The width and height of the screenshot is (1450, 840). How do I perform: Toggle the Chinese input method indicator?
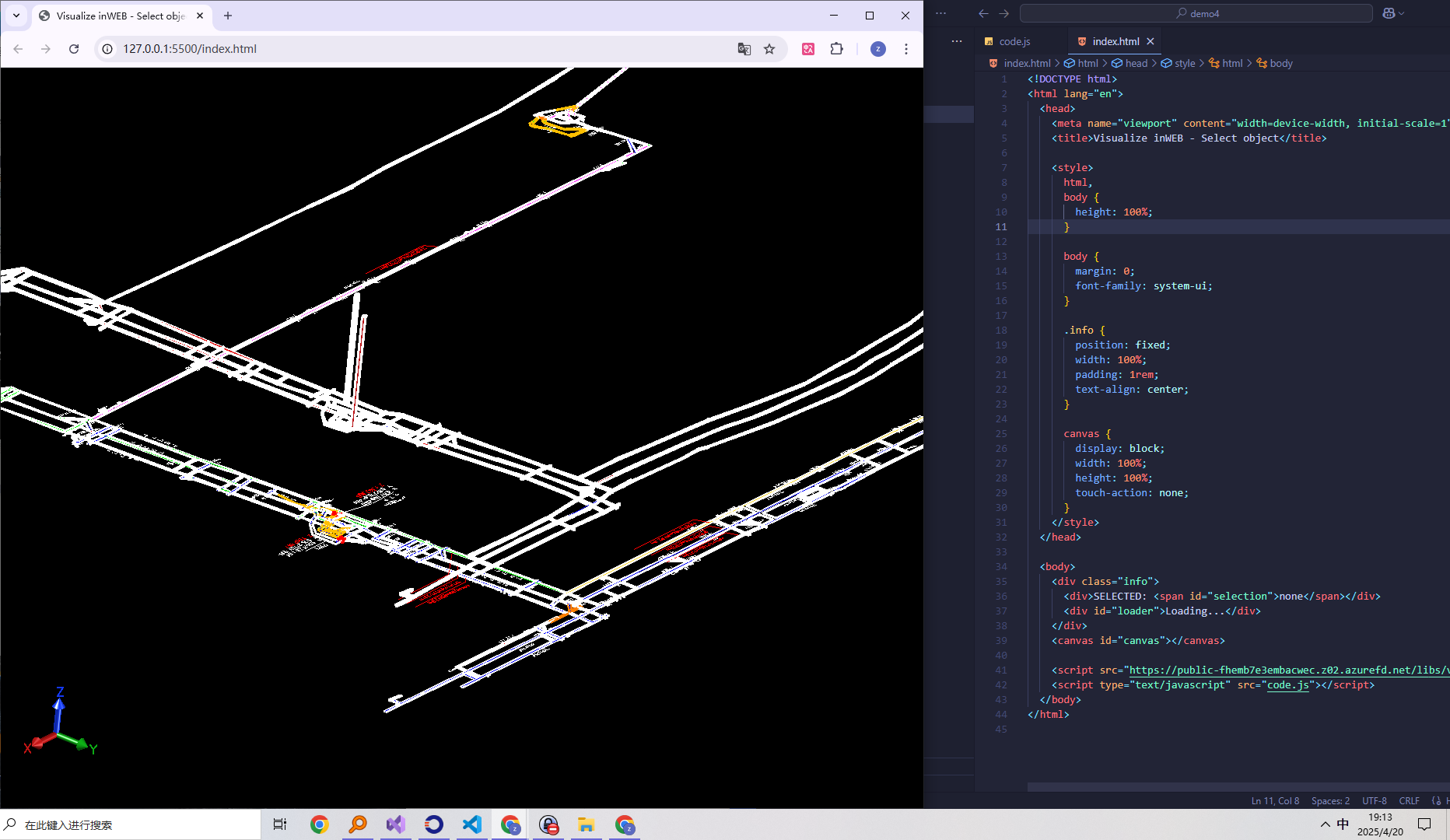1343,824
